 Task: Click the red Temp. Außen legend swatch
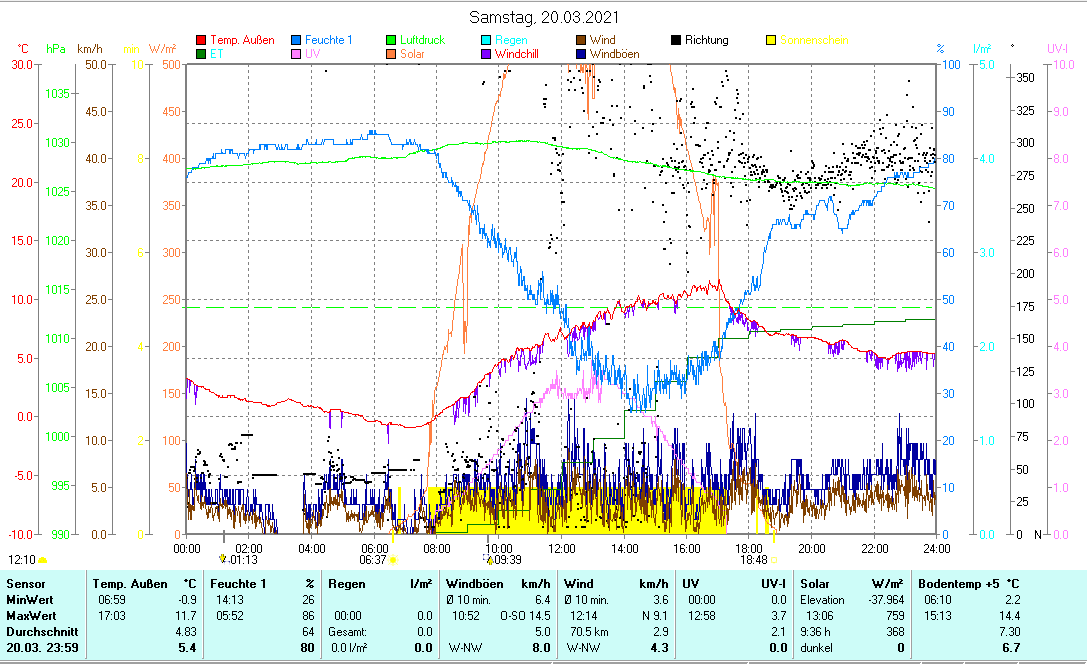(200, 40)
